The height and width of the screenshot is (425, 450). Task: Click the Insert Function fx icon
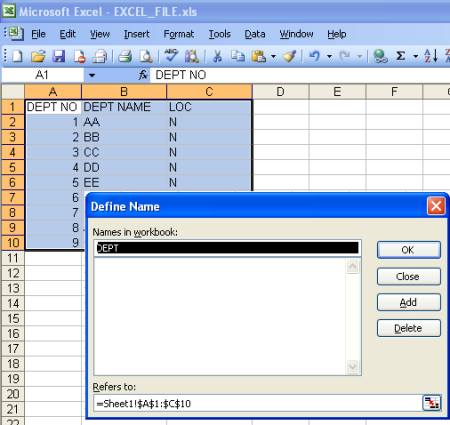[x=143, y=75]
